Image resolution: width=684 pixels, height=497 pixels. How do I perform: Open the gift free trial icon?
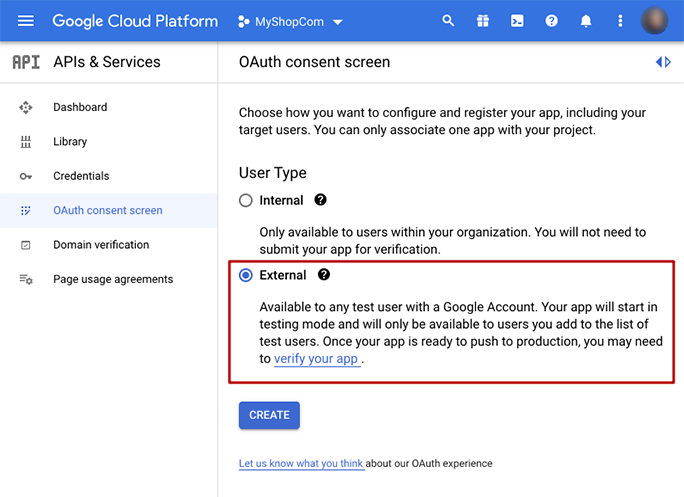point(482,21)
